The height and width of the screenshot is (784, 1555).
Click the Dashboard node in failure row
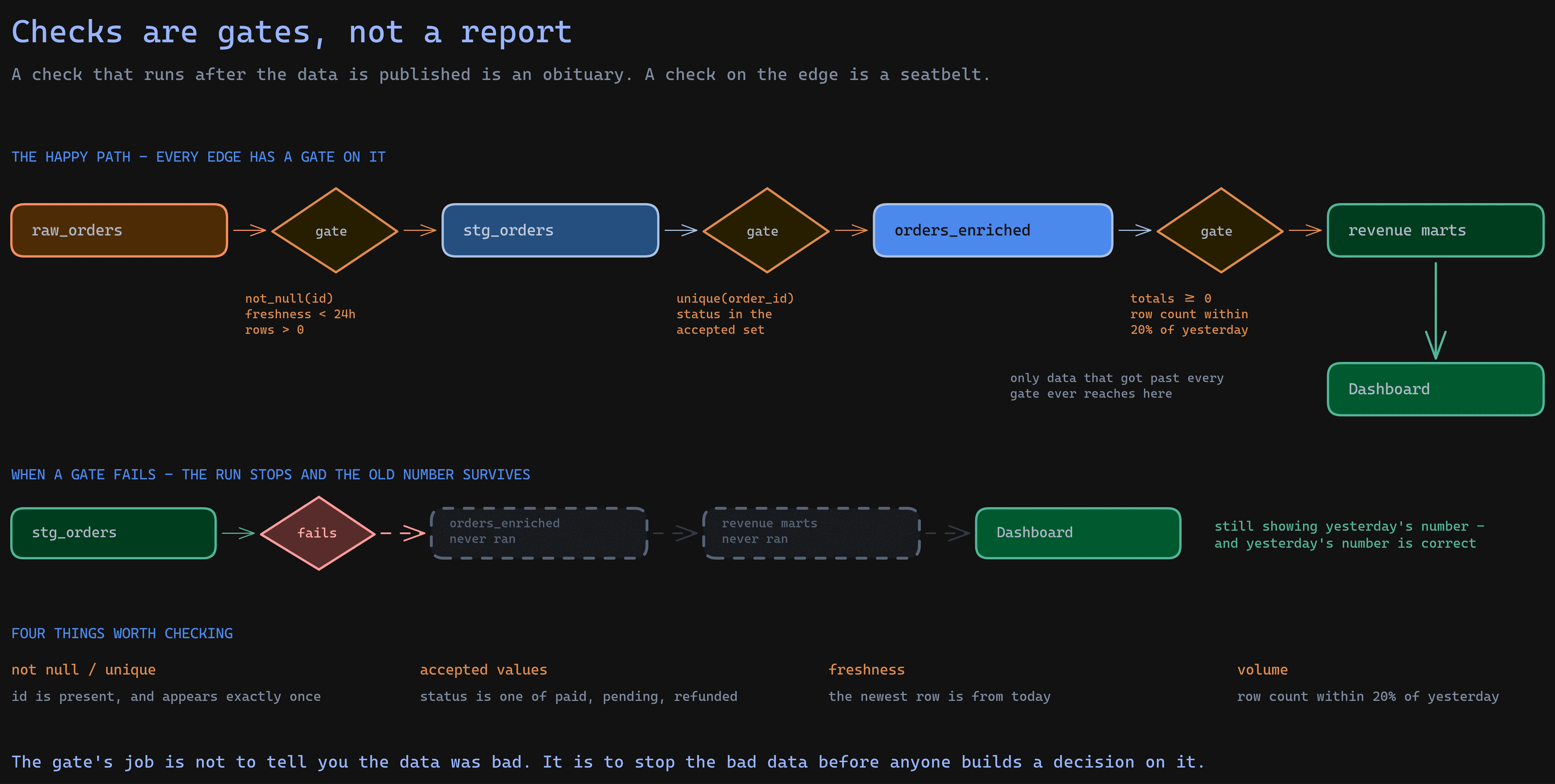1078,533
